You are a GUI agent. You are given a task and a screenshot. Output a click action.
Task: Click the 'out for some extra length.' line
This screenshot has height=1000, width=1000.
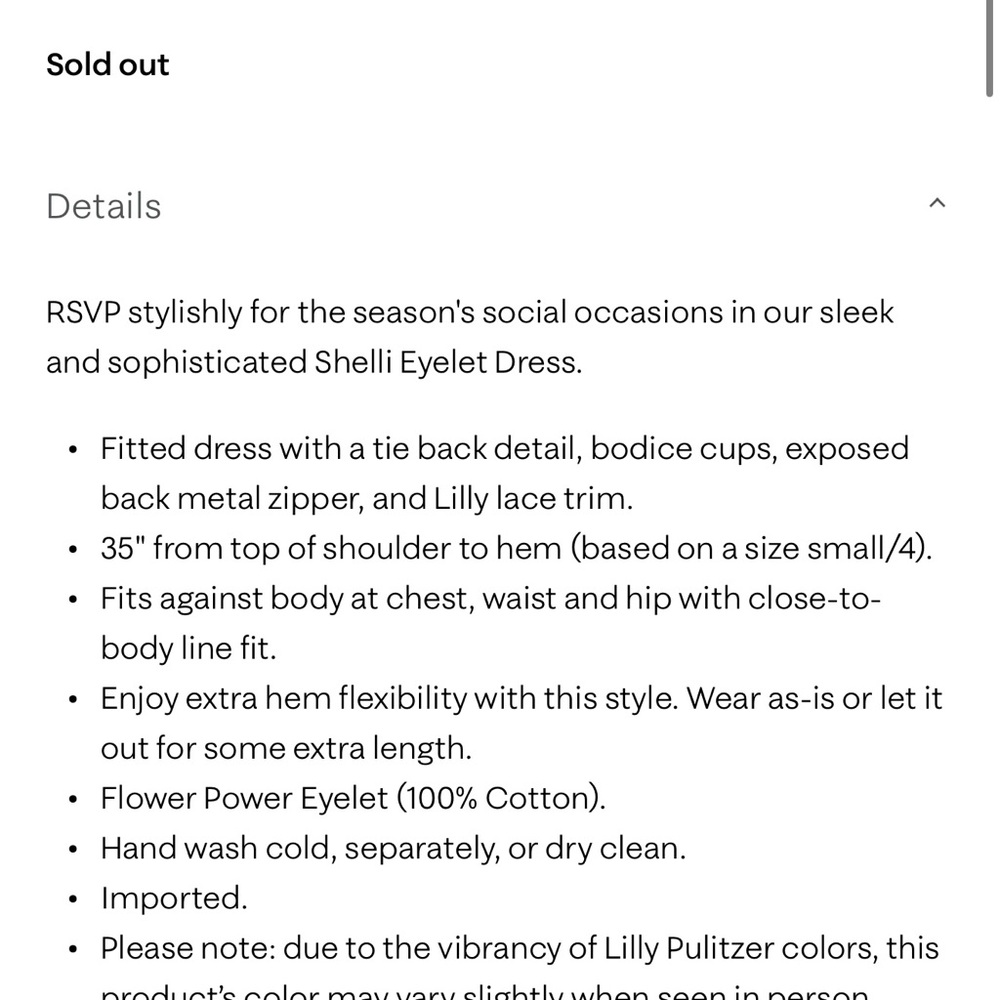click(x=286, y=747)
